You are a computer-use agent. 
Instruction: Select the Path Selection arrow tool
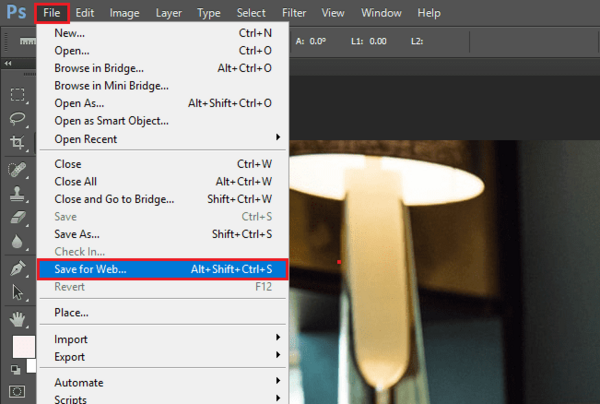point(17,293)
